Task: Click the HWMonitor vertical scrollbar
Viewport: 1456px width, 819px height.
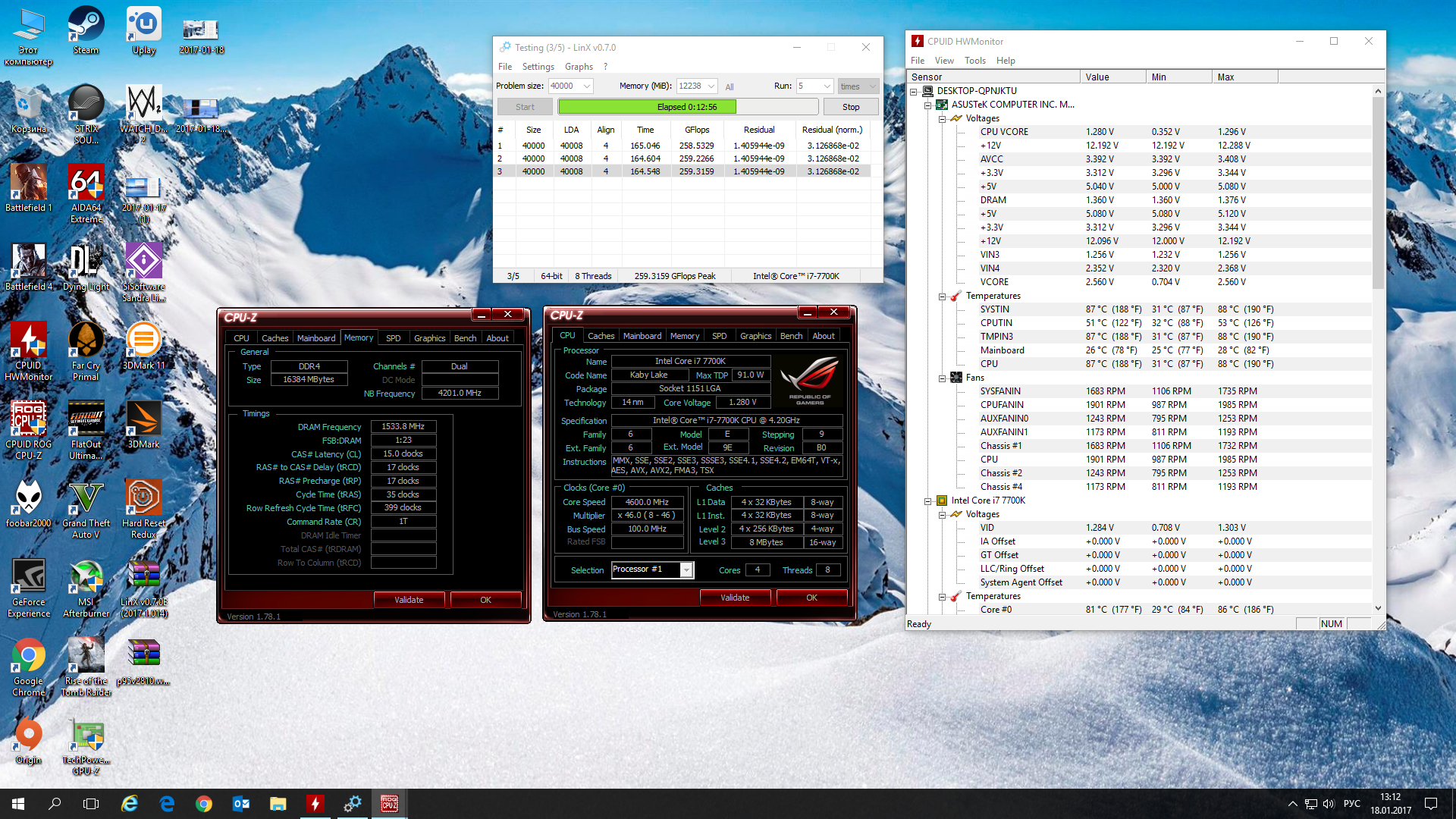Action: tap(1378, 350)
